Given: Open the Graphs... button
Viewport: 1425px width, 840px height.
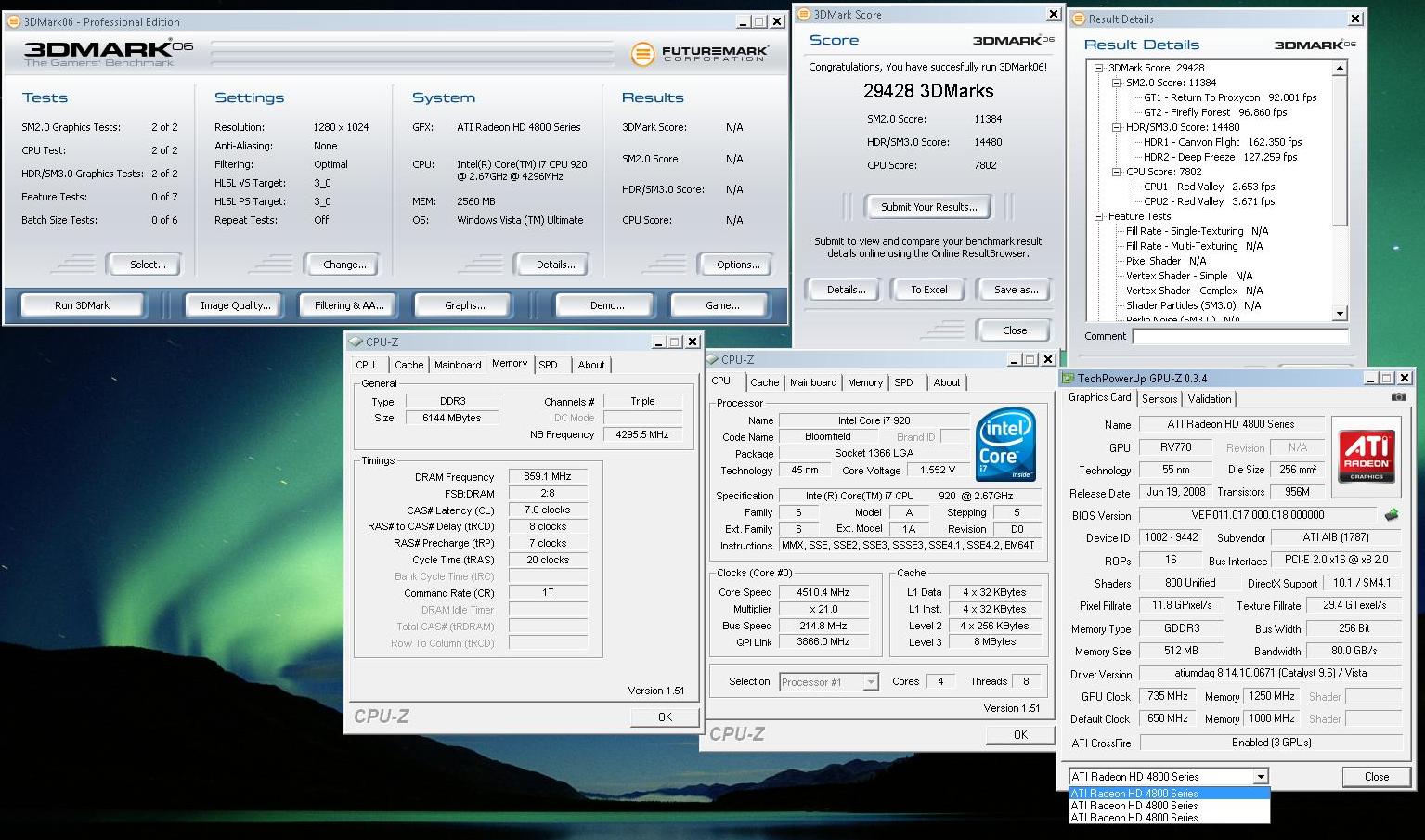Looking at the screenshot, I should tap(464, 305).
